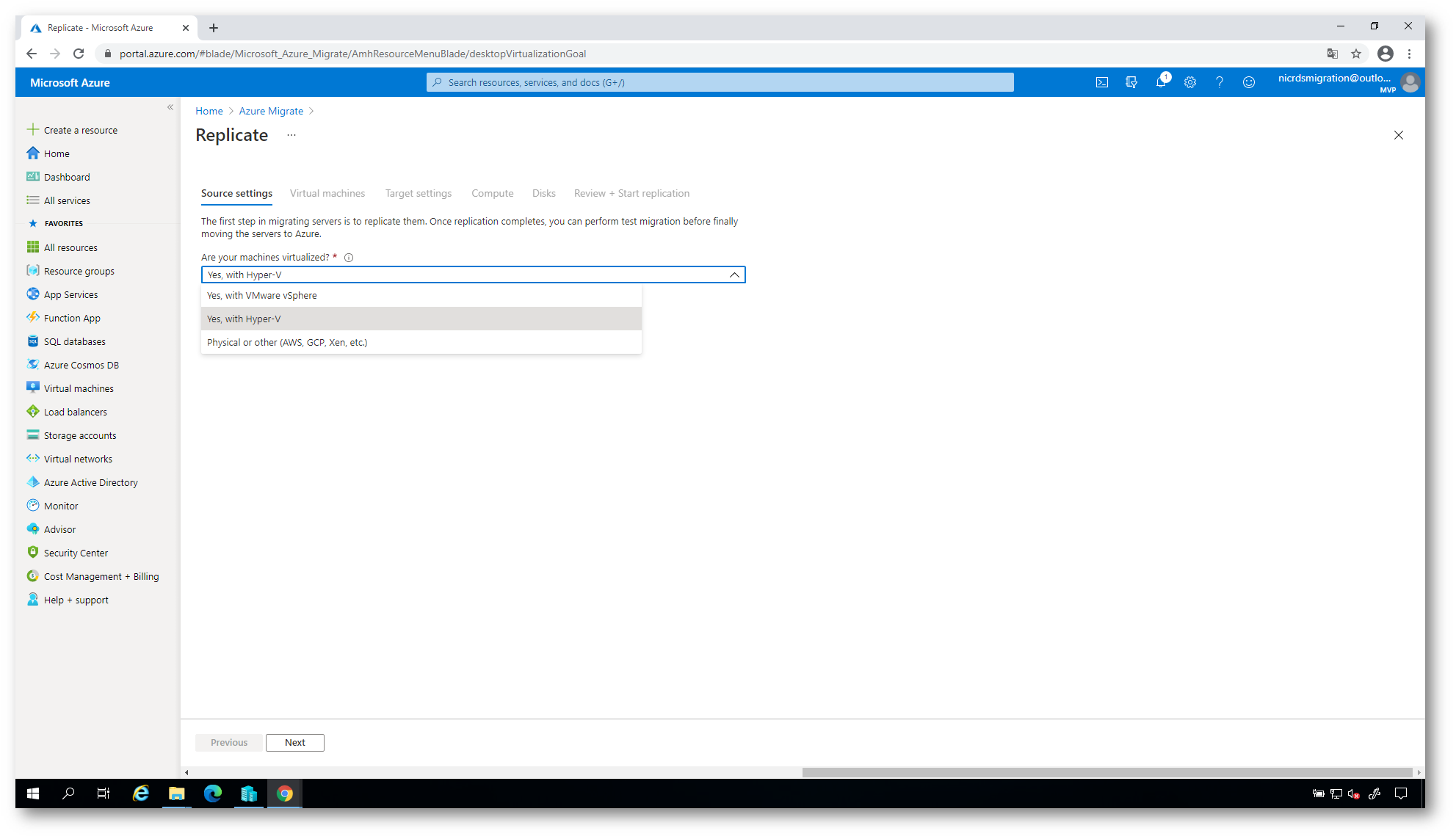
Task: Close the Replicate blade
Action: 1399,135
